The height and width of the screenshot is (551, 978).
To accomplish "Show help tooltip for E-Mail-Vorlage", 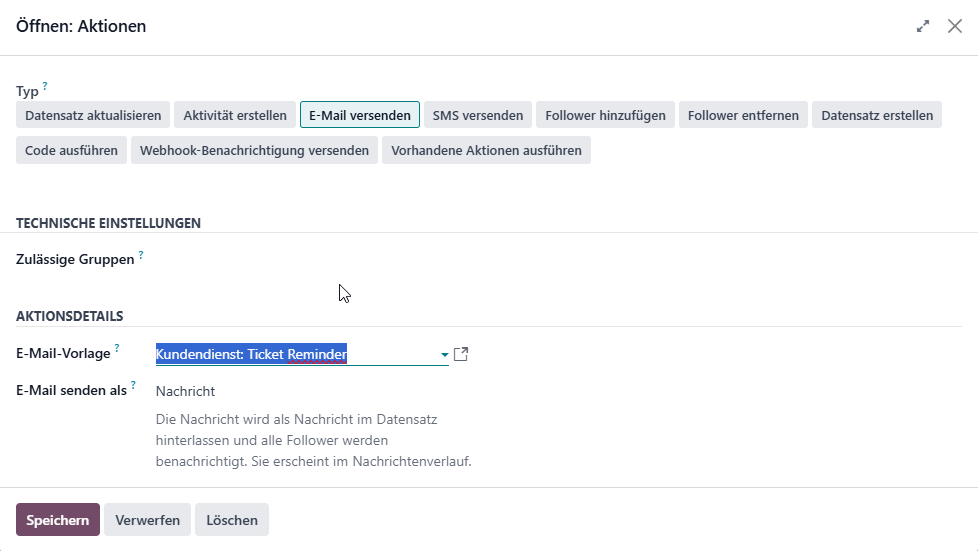I will 117,348.
